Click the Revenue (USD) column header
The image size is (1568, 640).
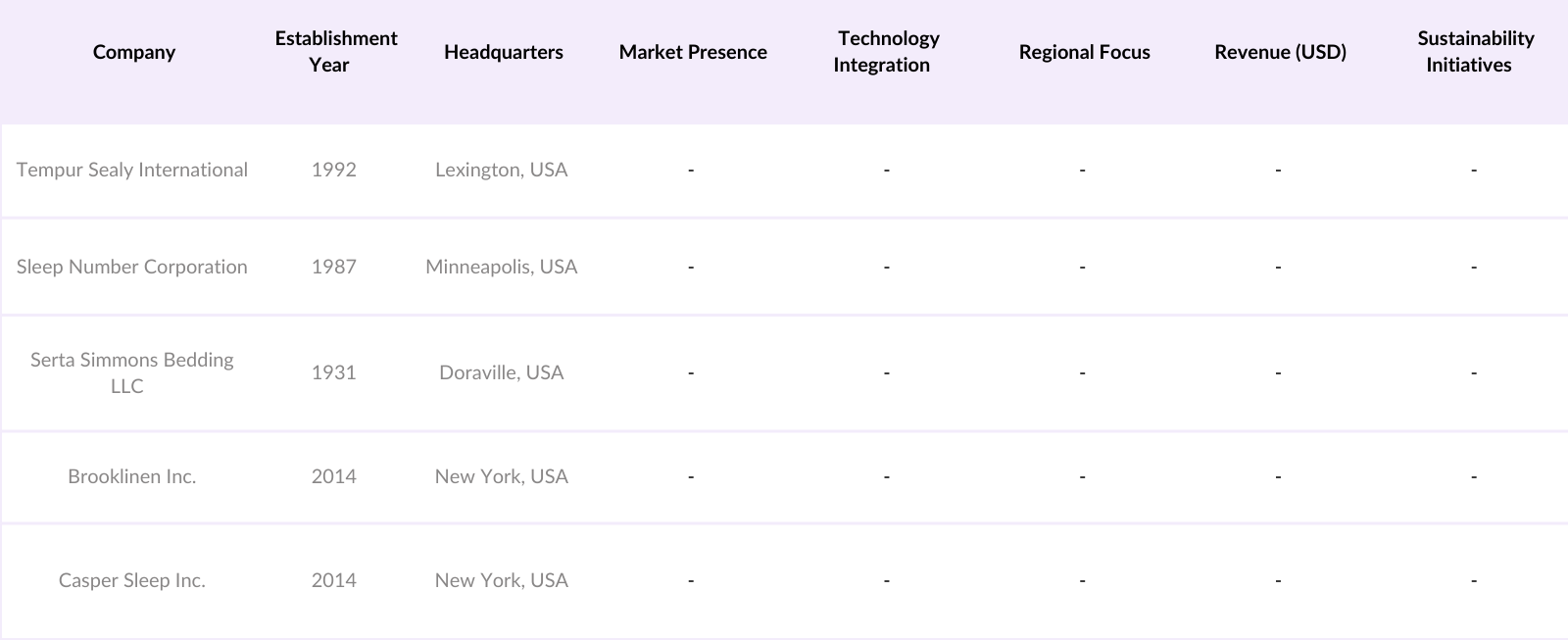(1280, 52)
